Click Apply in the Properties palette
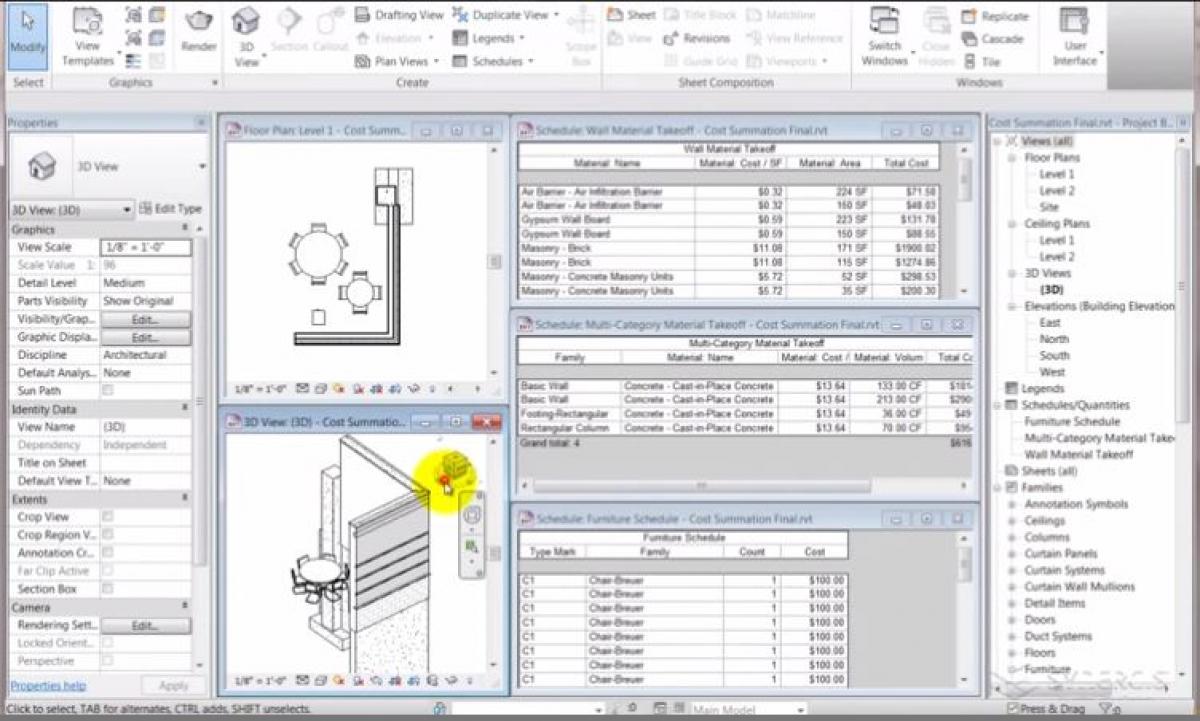Image resolution: width=1200 pixels, height=721 pixels. click(x=172, y=685)
